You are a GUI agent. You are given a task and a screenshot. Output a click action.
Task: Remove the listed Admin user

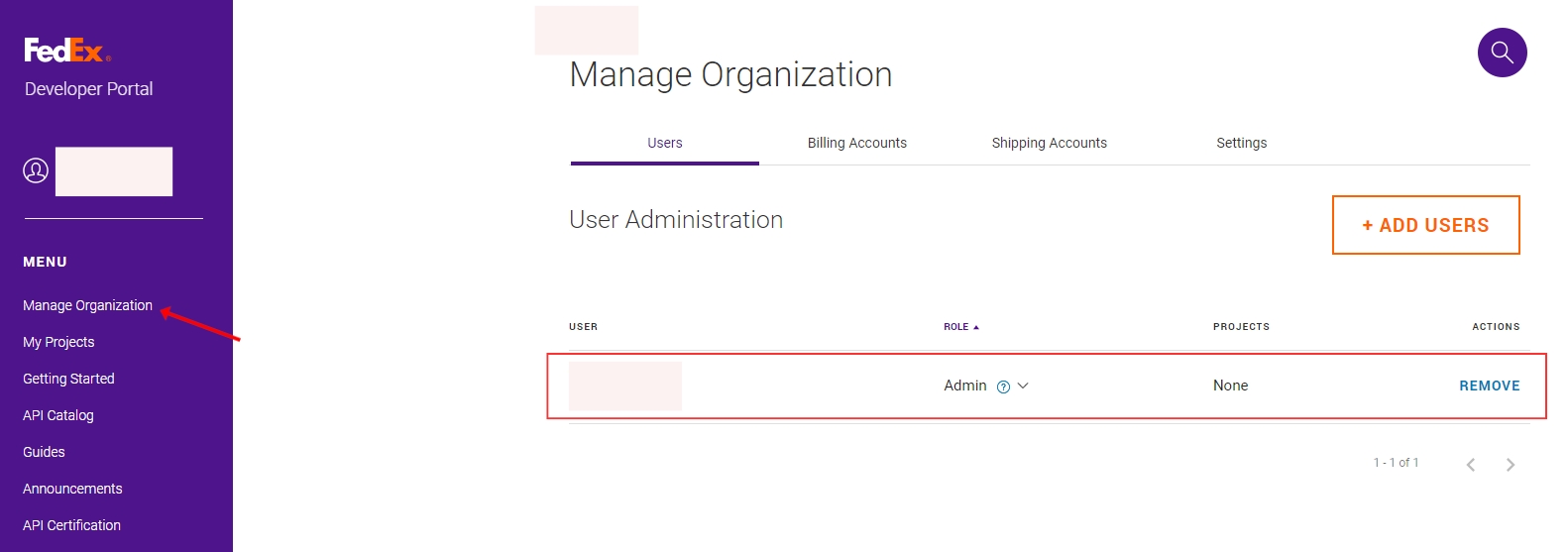point(1489,386)
